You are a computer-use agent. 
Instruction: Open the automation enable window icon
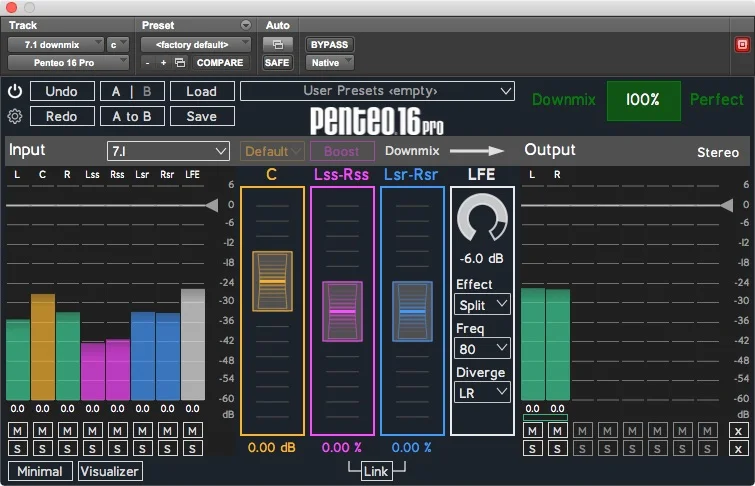click(277, 45)
